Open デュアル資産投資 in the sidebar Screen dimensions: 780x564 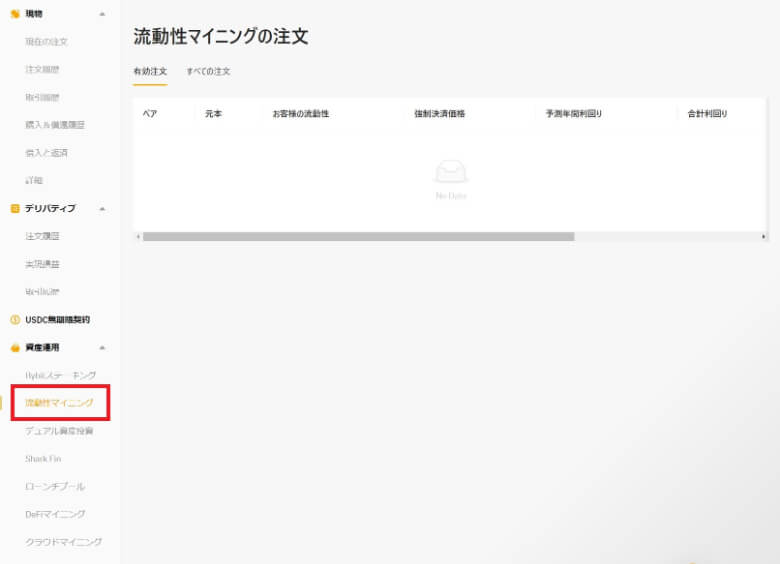click(x=59, y=431)
